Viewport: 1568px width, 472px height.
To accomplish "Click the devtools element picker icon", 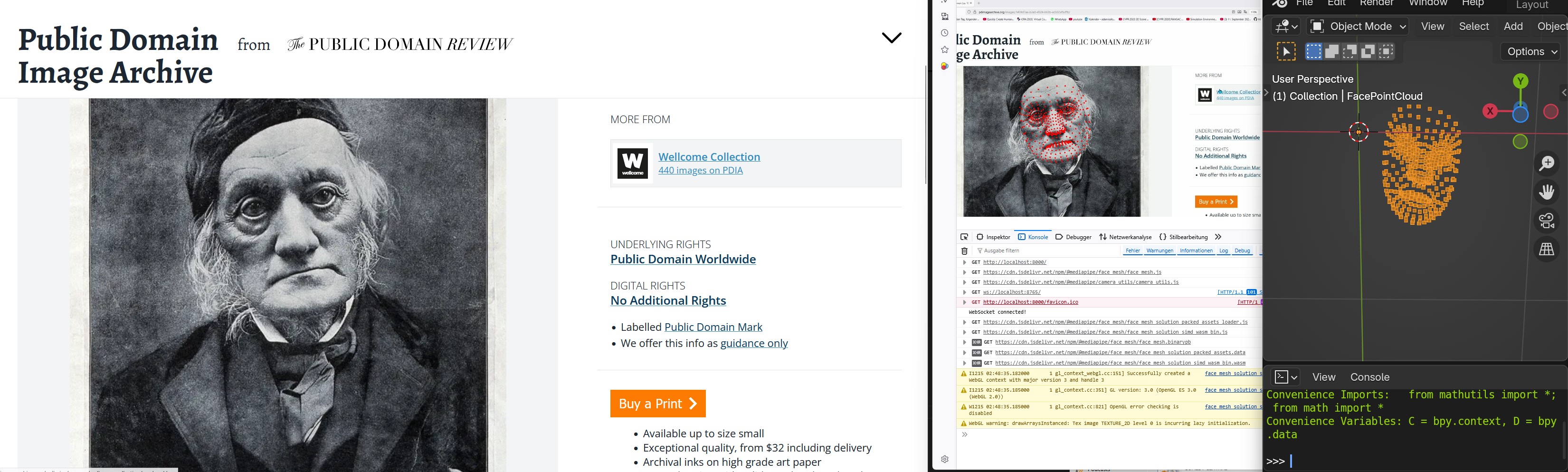I will (x=964, y=237).
